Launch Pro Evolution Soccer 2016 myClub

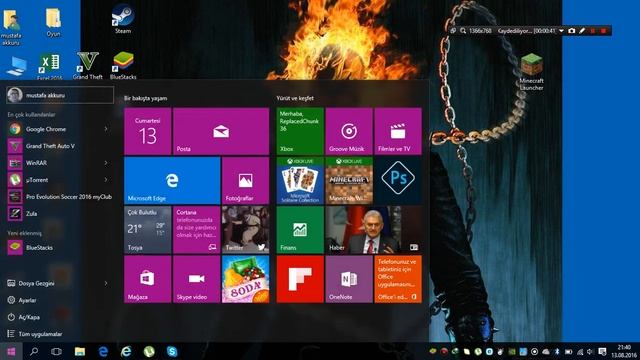[x=60, y=197]
